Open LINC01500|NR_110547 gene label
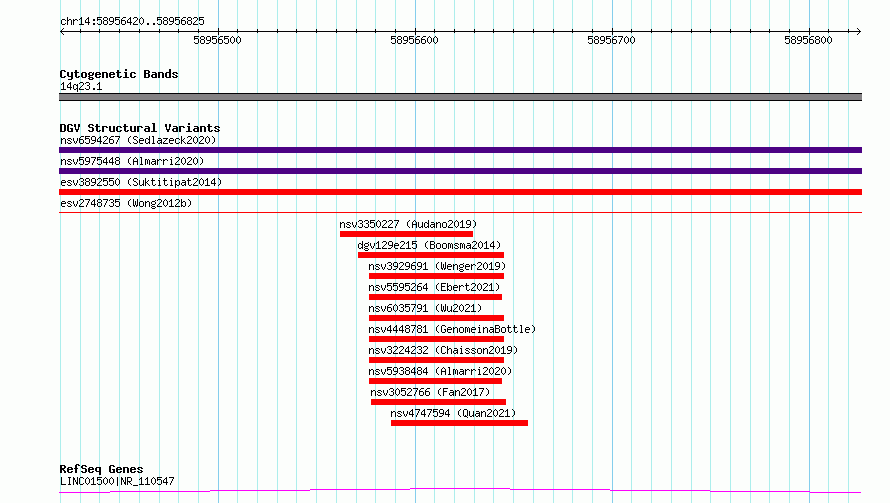This screenshot has height=503, width=890. point(117,481)
